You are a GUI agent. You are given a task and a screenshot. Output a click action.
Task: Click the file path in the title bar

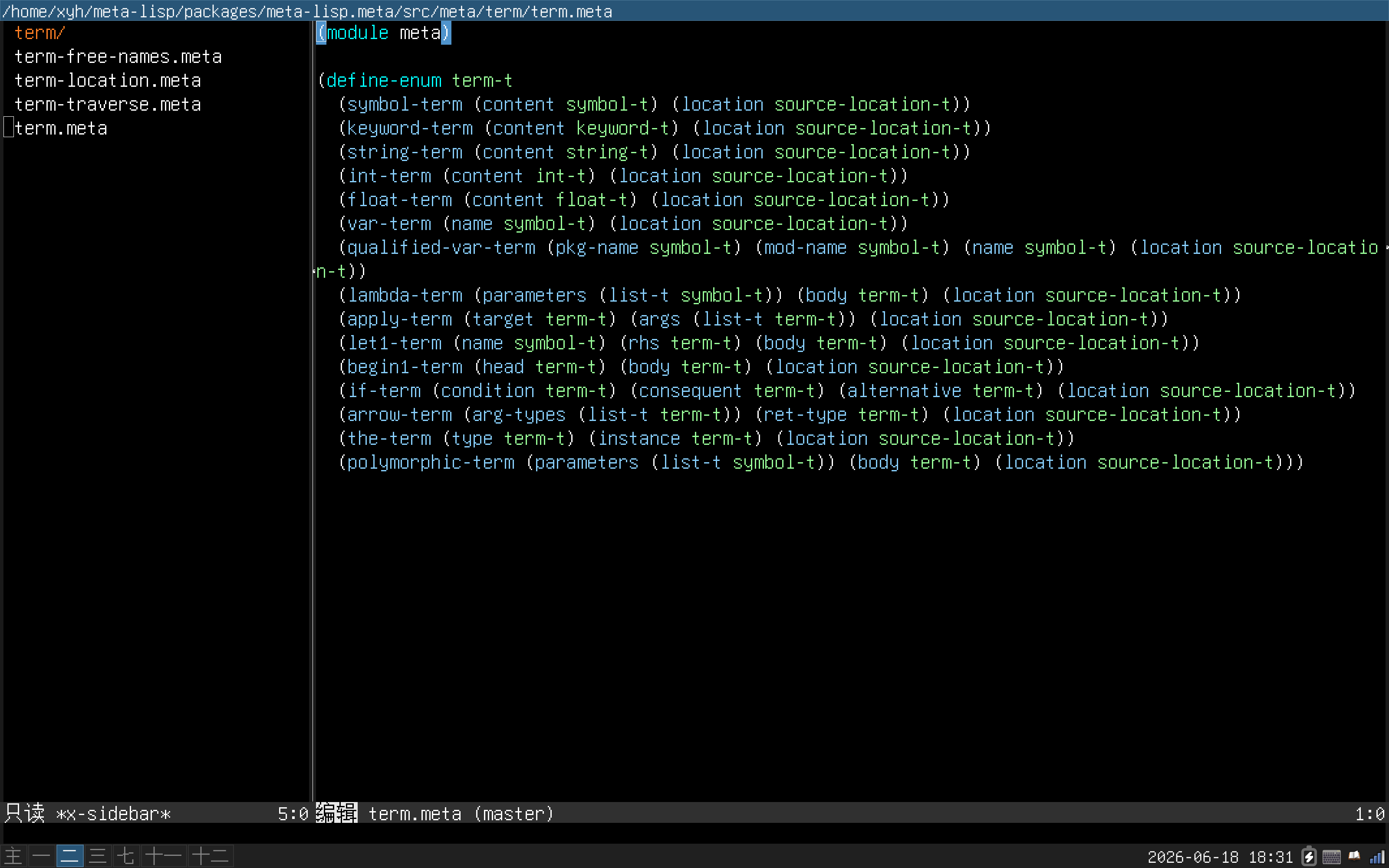pos(307,11)
